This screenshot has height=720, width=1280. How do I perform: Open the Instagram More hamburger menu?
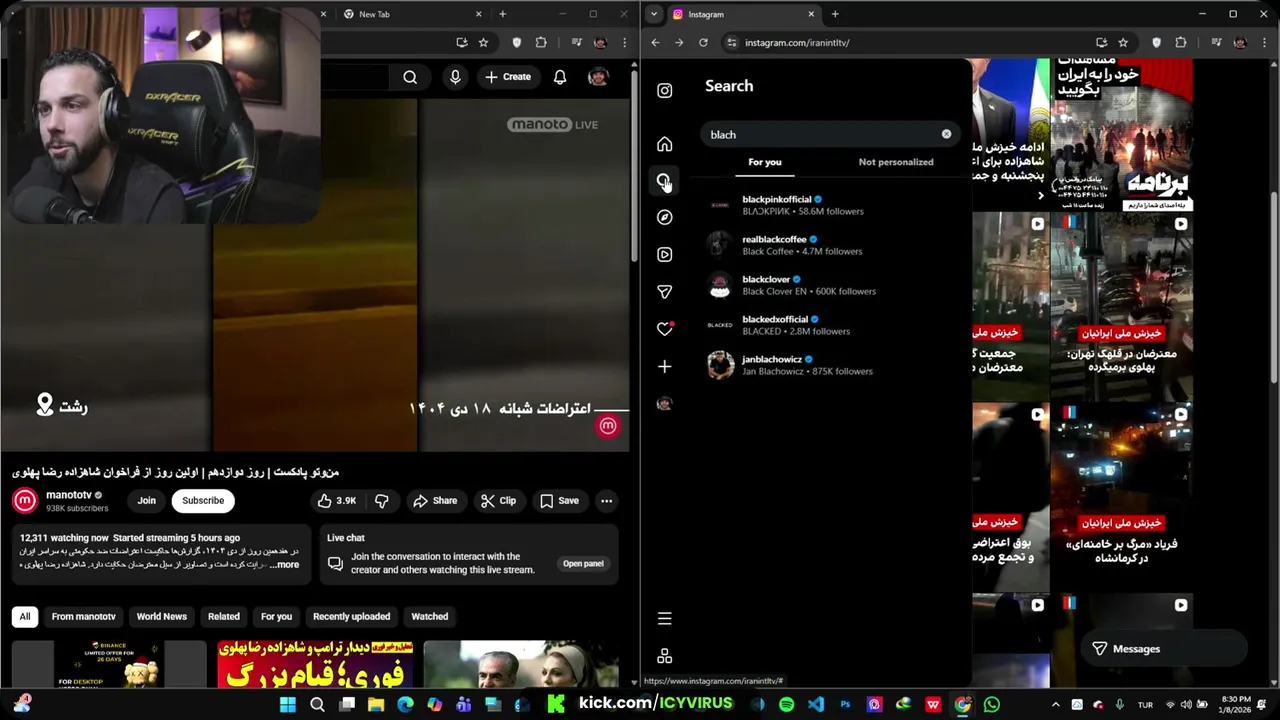tap(664, 618)
